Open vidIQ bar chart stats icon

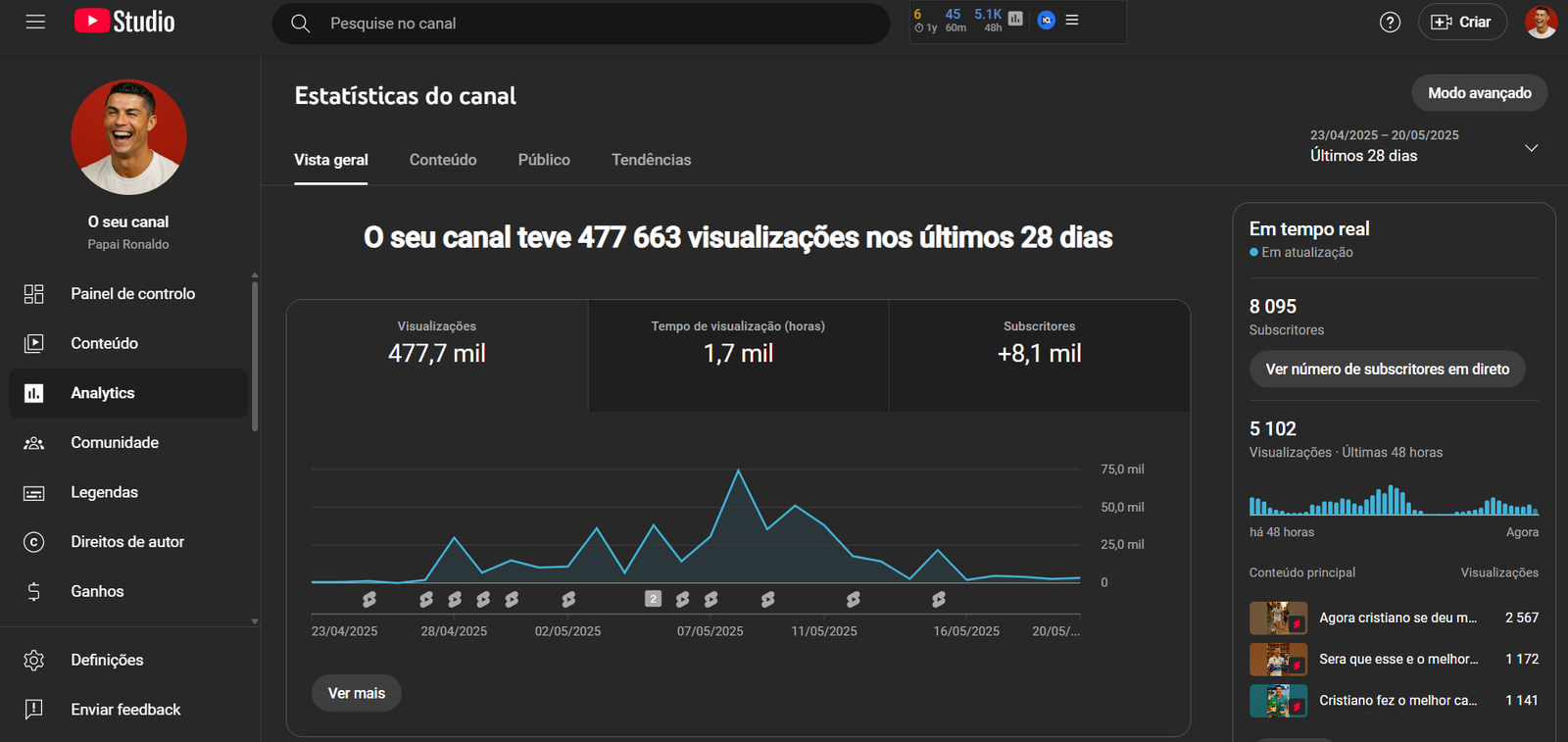point(1015,19)
